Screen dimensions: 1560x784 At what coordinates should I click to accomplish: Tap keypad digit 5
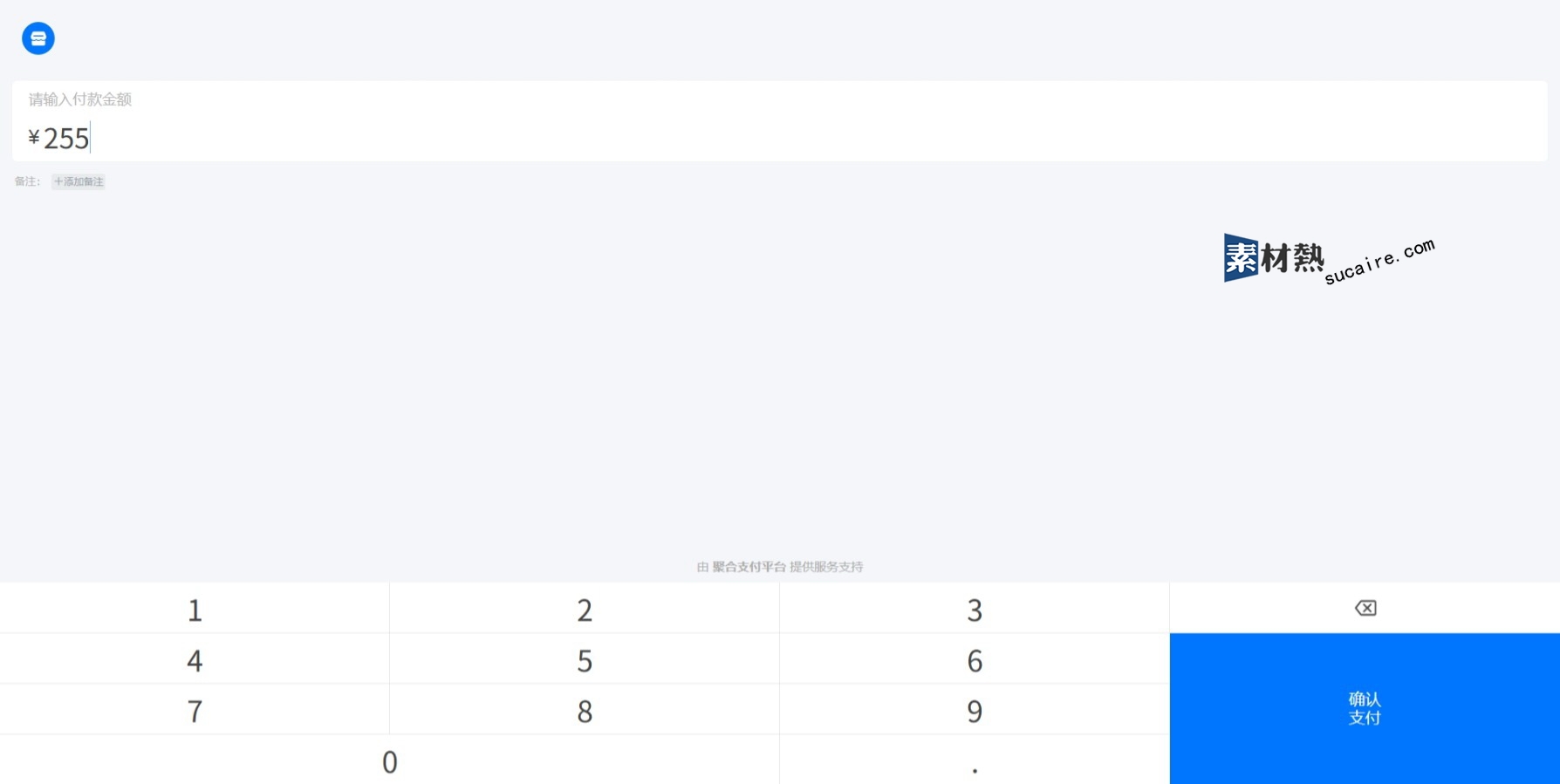(x=585, y=658)
